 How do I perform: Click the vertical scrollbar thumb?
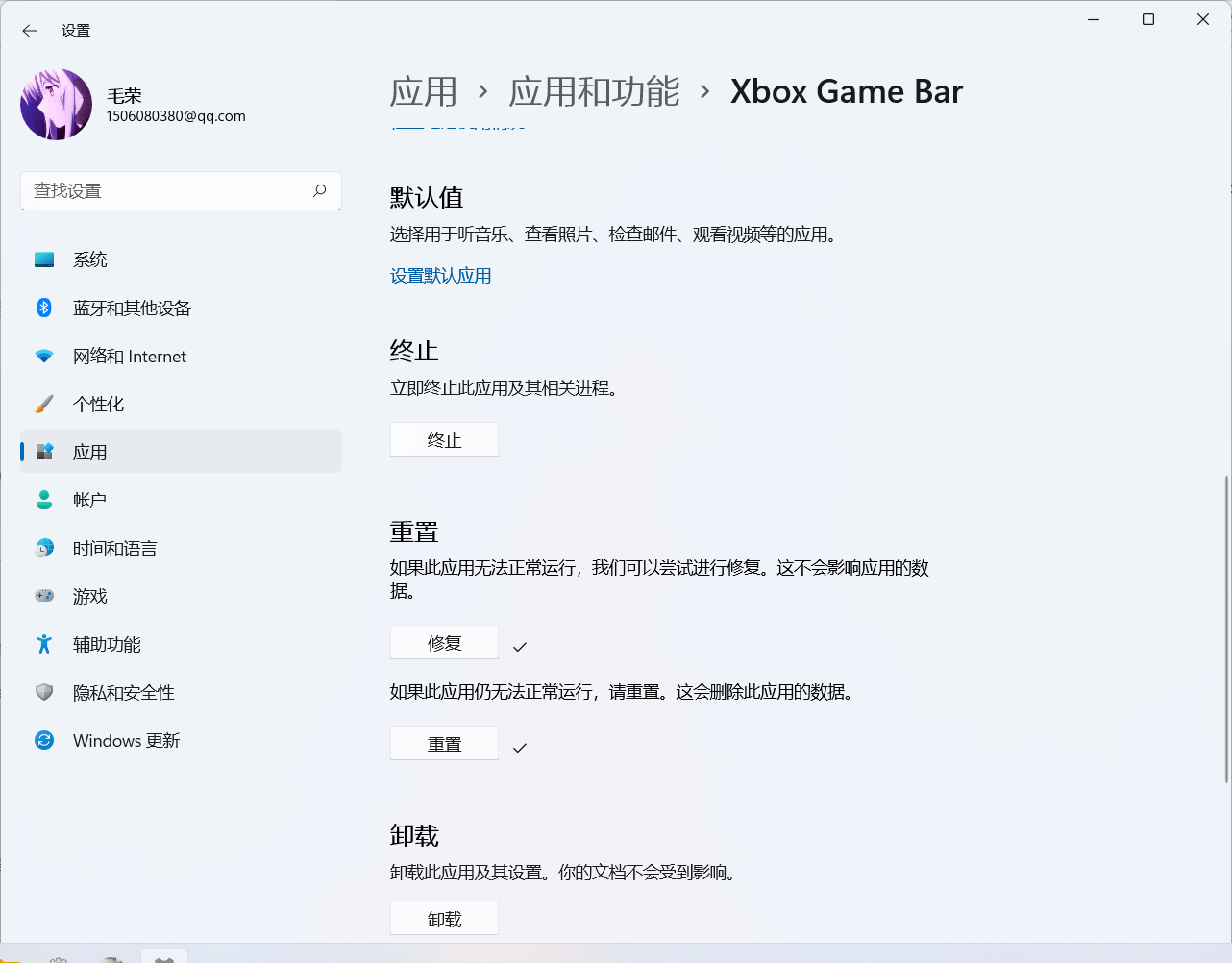click(1226, 630)
